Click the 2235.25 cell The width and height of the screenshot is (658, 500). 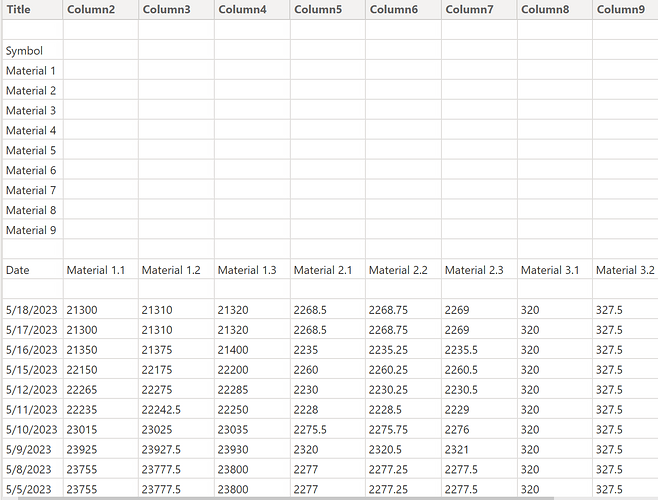coord(403,350)
